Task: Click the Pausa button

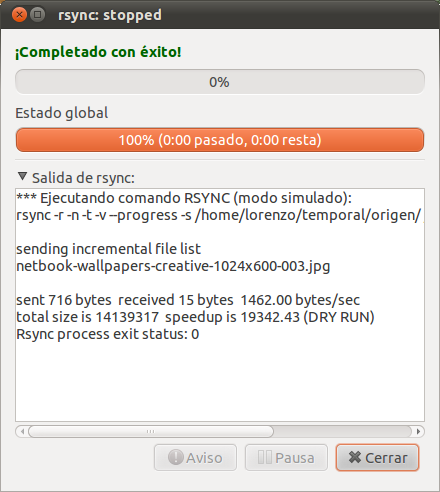Action: coord(286,457)
